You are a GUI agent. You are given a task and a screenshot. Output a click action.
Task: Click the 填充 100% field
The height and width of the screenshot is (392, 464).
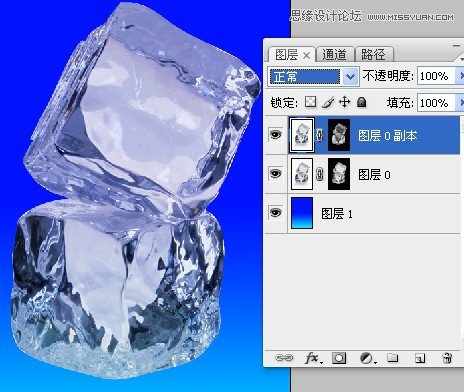pyautogui.click(x=436, y=102)
